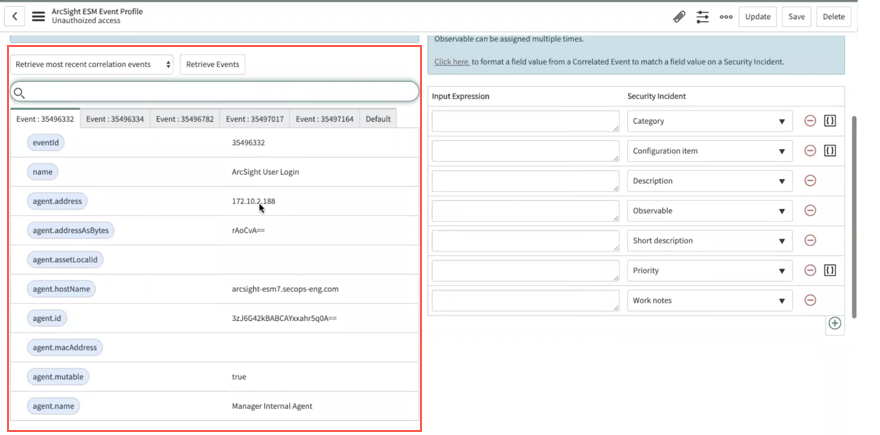Viewport: 880px width, 435px height.
Task: Click the agent.assetLocalId field pill
Action: pyautogui.click(x=66, y=259)
